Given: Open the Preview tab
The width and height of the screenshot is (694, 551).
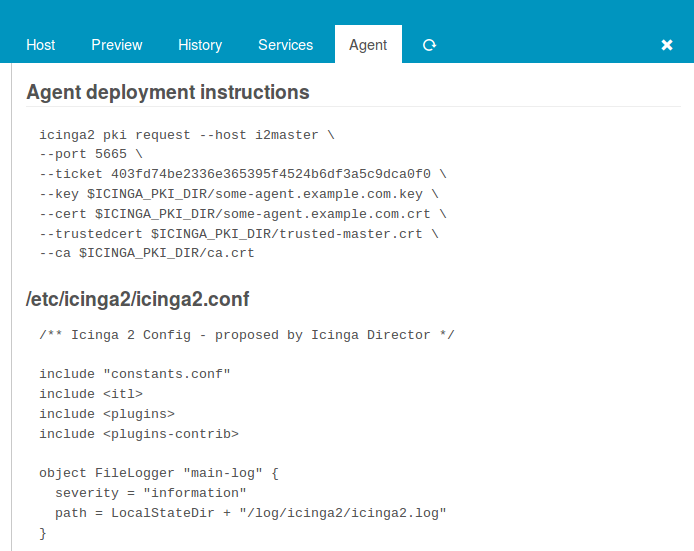Looking at the screenshot, I should click(117, 45).
